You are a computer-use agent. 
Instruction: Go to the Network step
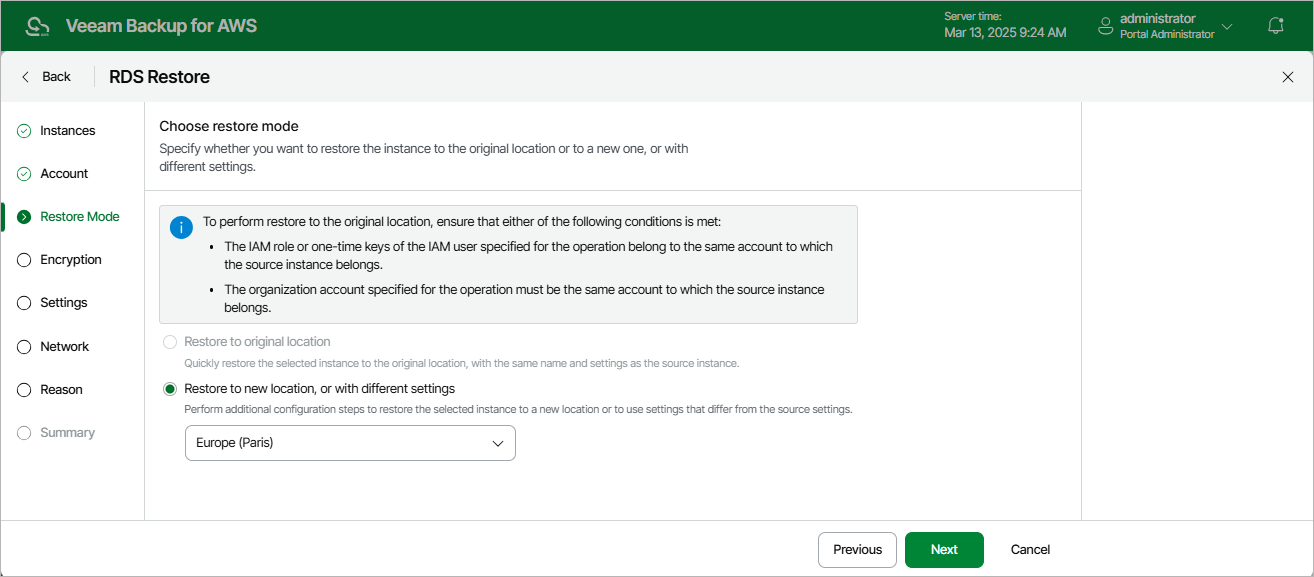pos(64,347)
